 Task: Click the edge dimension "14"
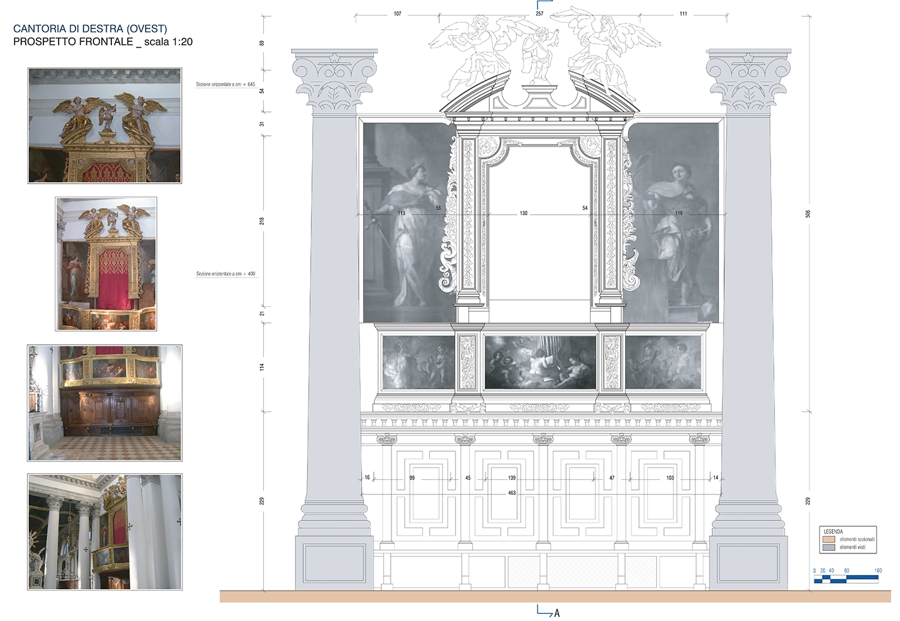pyautogui.click(x=715, y=478)
